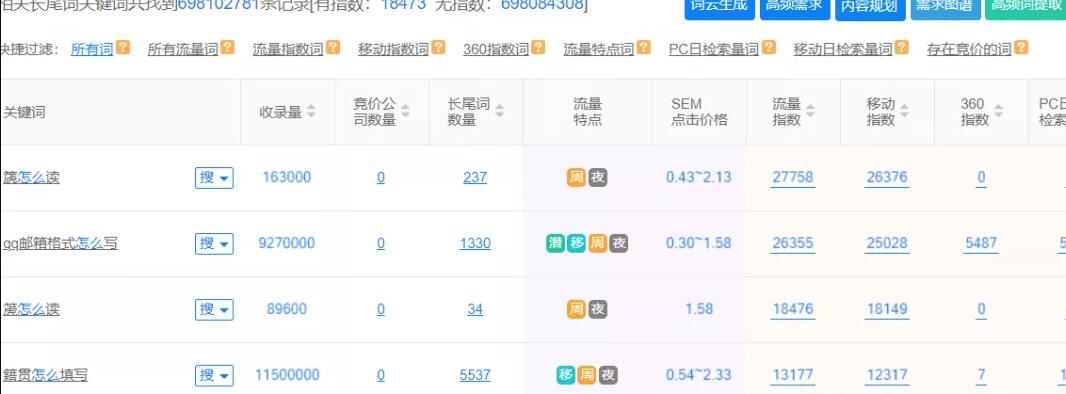Select the 存在竞价的词 quick filter
The image size is (1066, 394).
[x=969, y=49]
